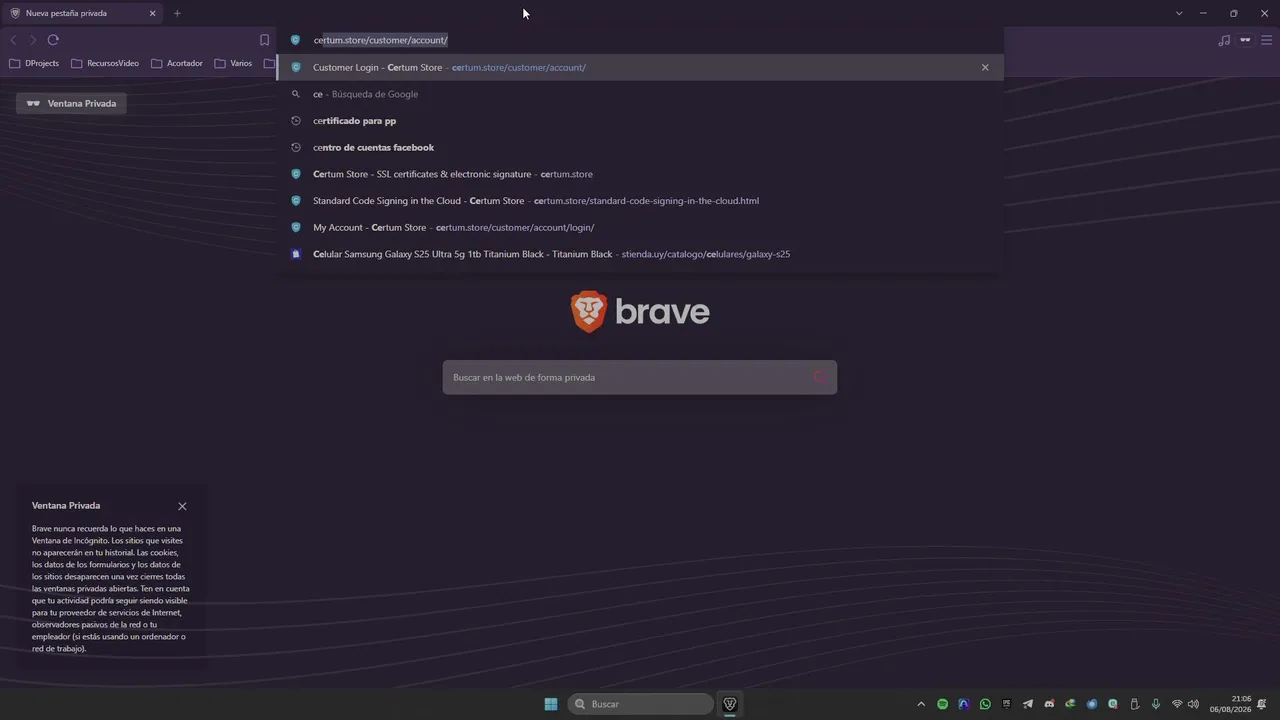Click the bookmark icon beside the address bar
1280x720 pixels.
264,40
